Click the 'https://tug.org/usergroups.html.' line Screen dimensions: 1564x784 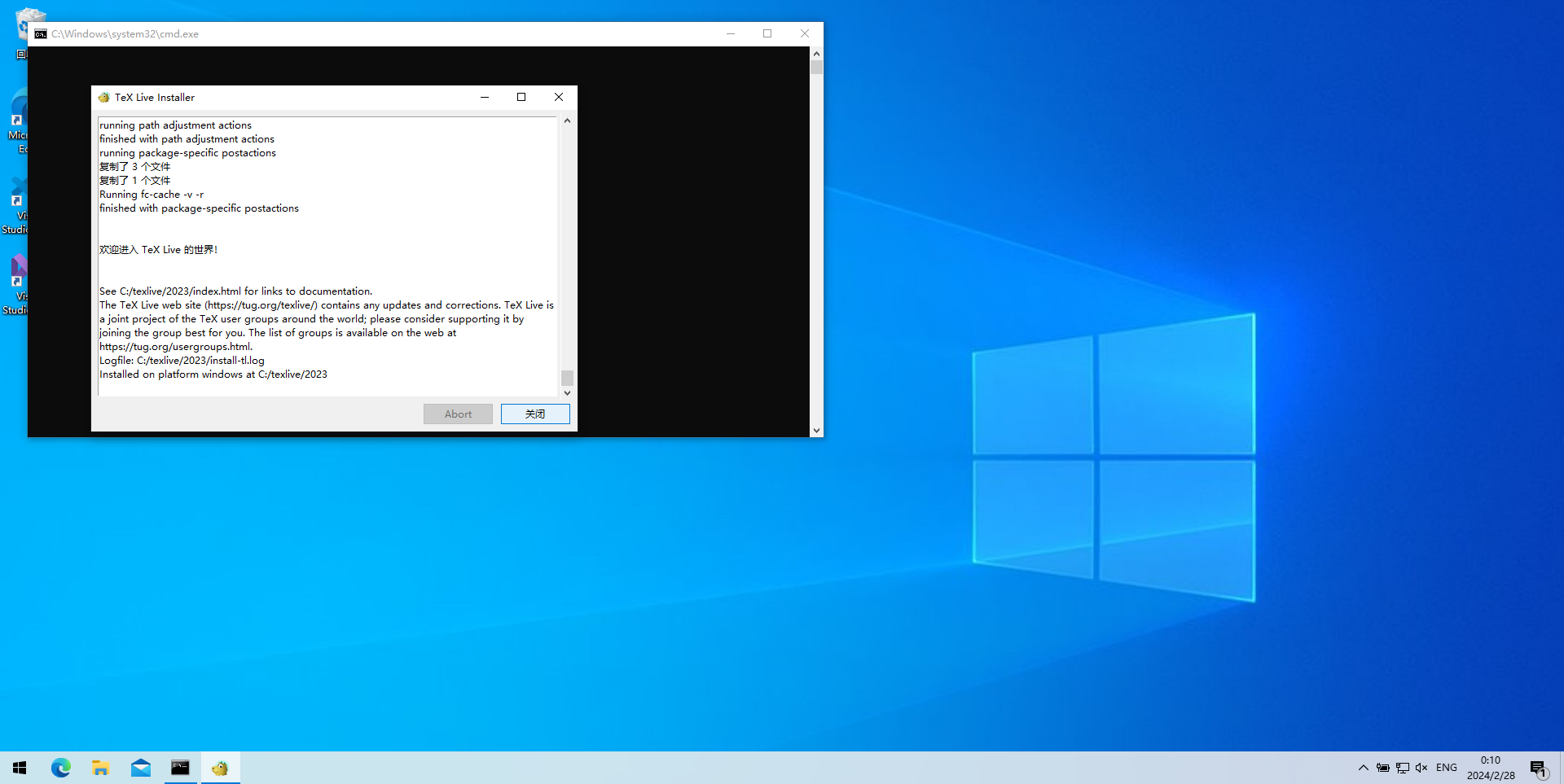(x=176, y=347)
